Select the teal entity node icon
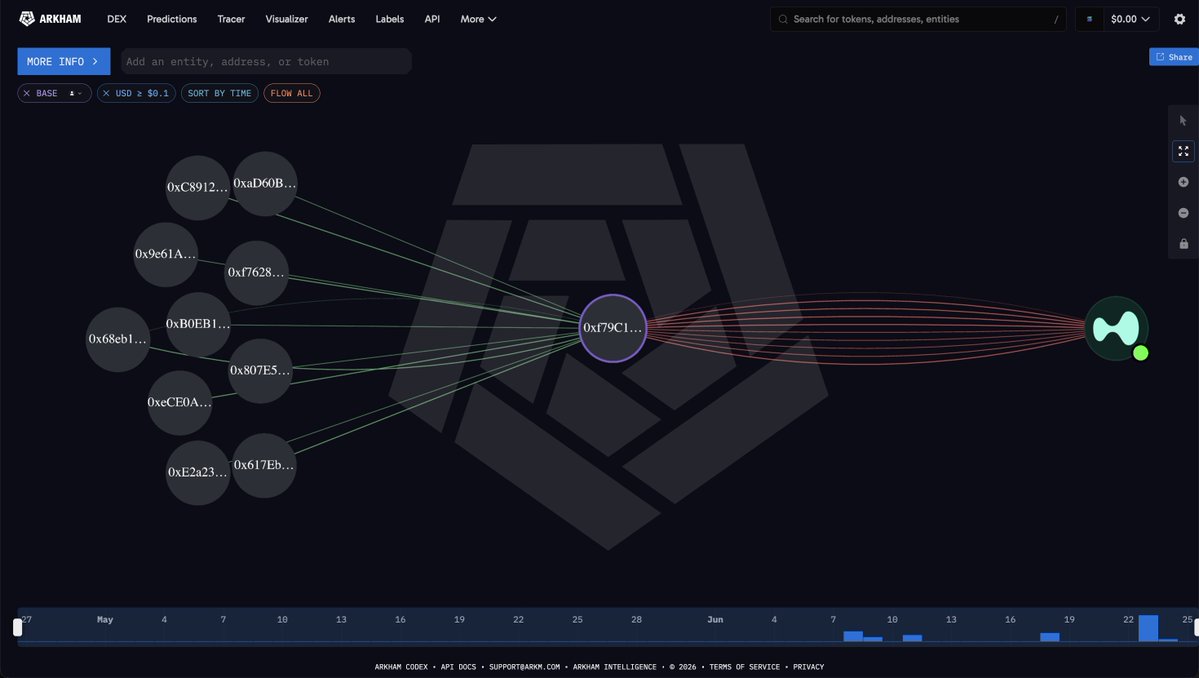The height and width of the screenshot is (678, 1199). (x=1116, y=329)
